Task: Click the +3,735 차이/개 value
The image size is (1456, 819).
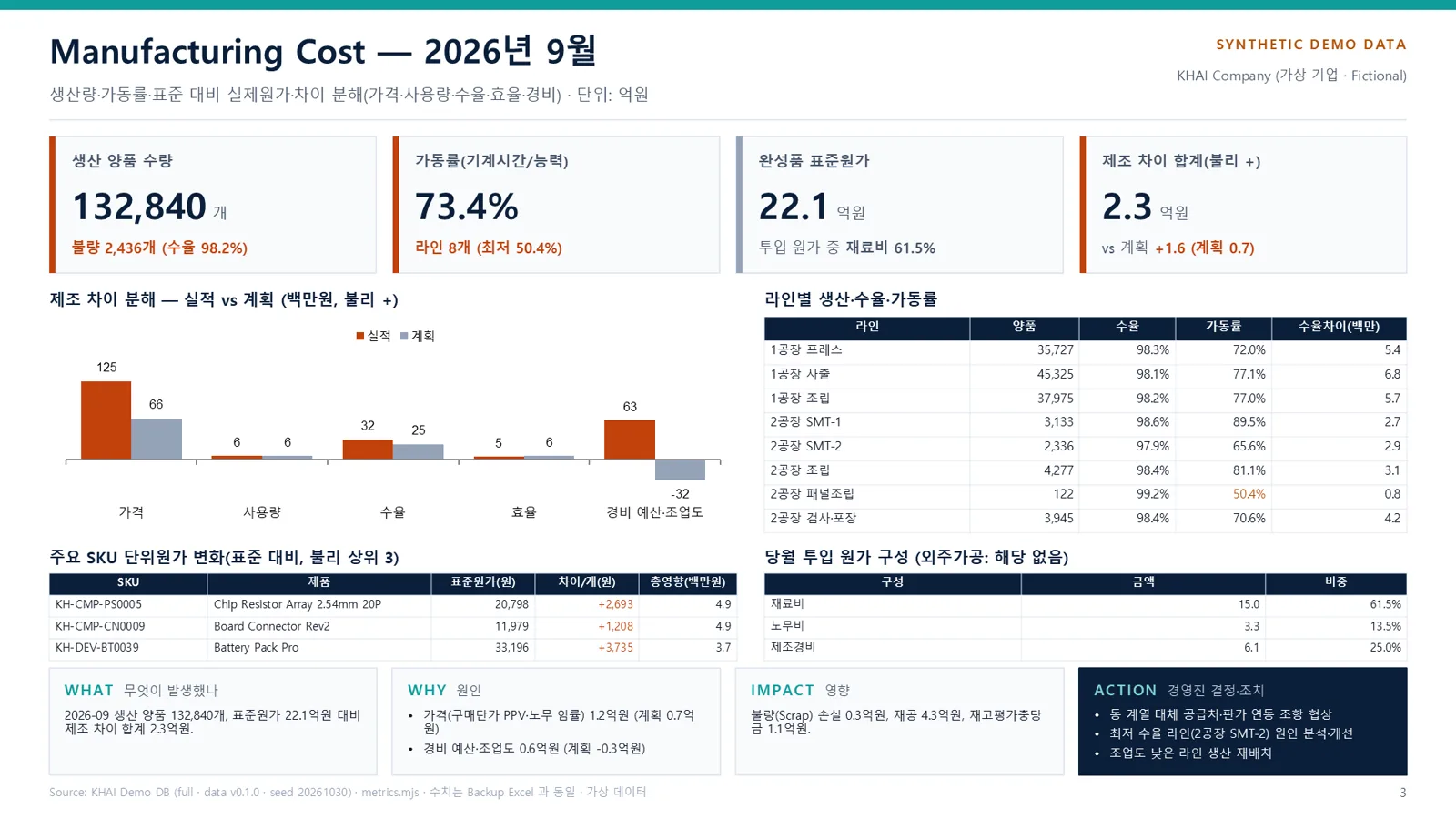Action: pos(615,648)
